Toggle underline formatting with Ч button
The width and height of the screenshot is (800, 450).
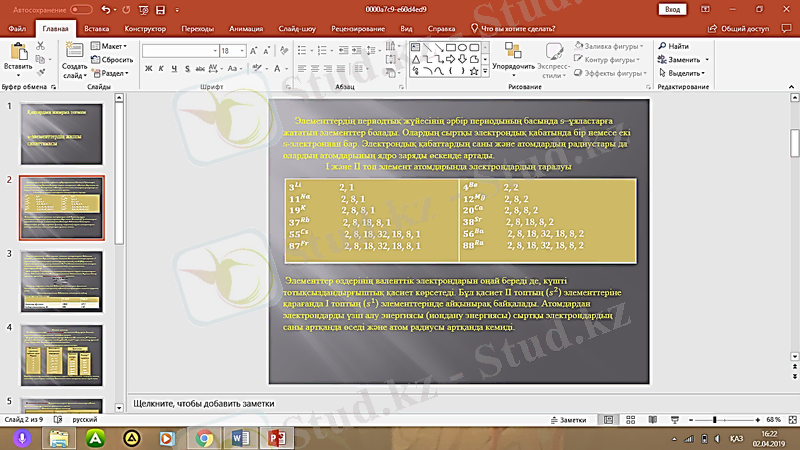[174, 69]
